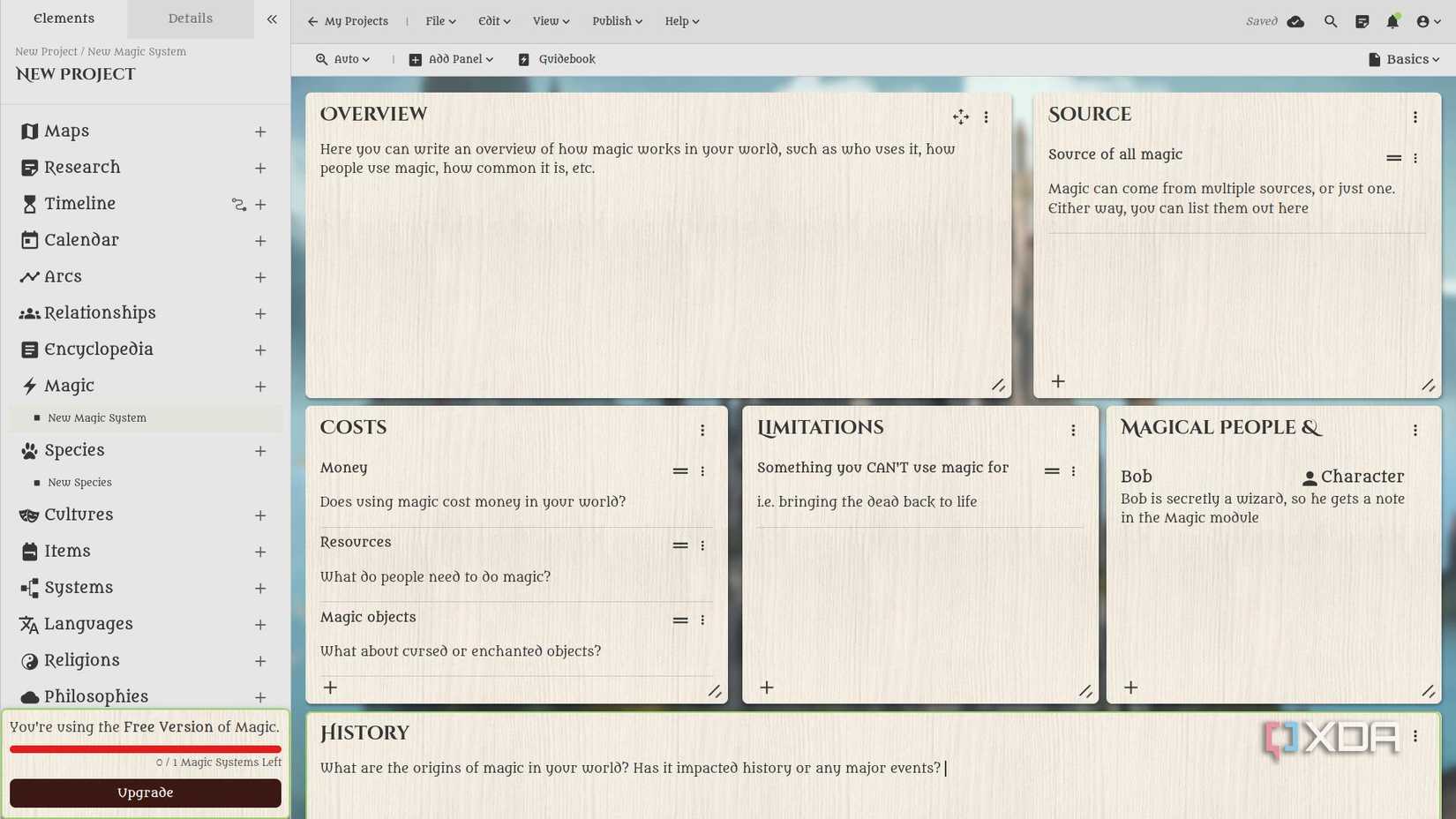Open options menu for Resources item
The image size is (1456, 819).
(x=702, y=545)
